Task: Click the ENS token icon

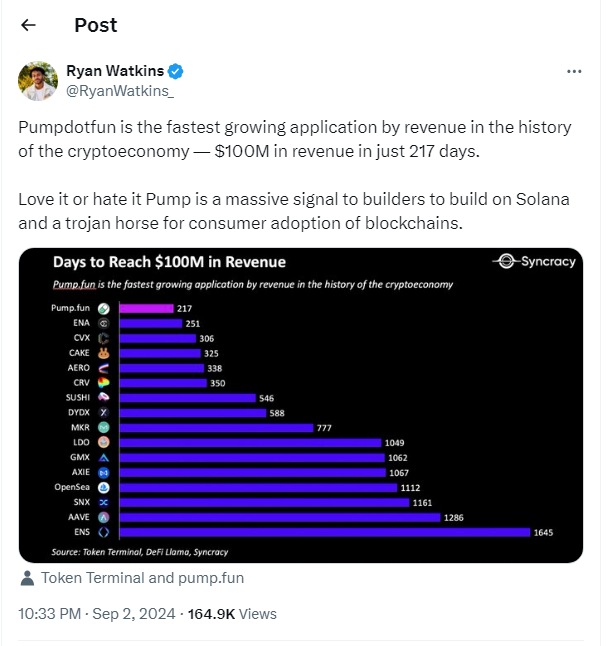Action: (x=103, y=532)
